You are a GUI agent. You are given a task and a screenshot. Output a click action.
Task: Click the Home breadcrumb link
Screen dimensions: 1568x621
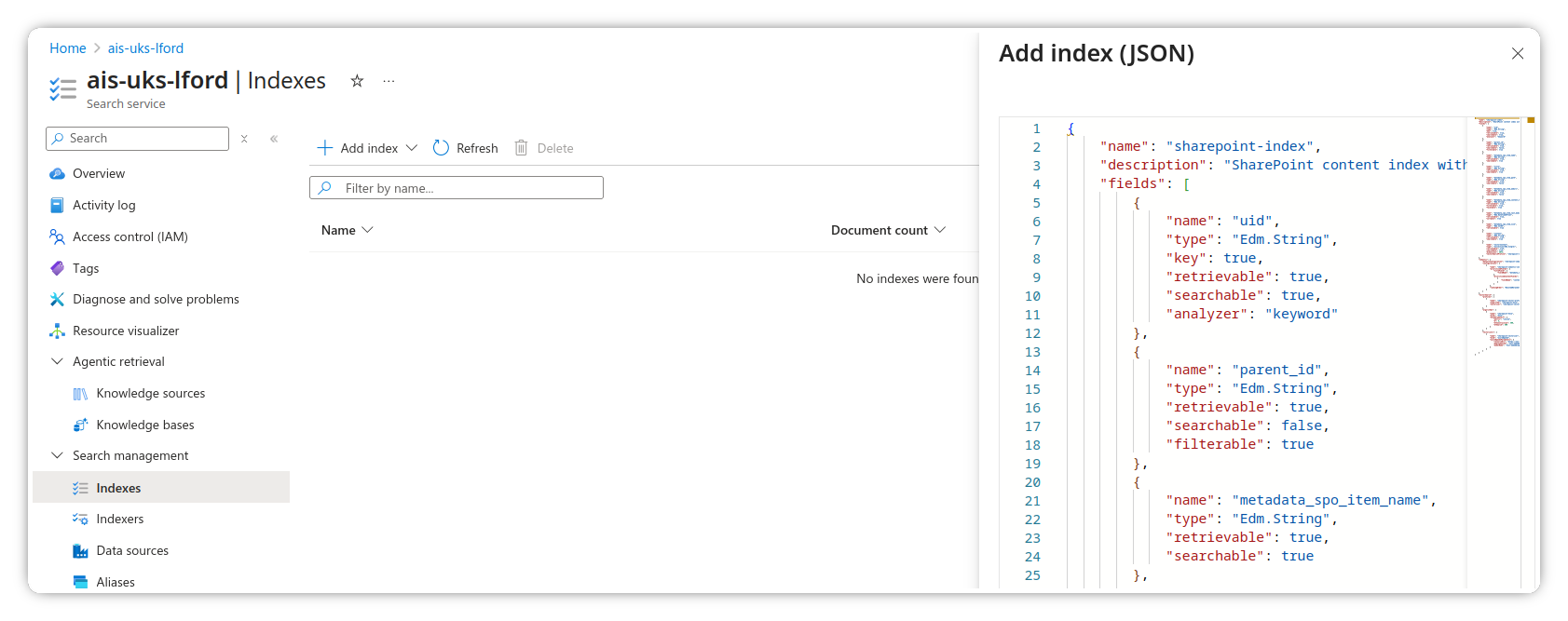click(68, 48)
